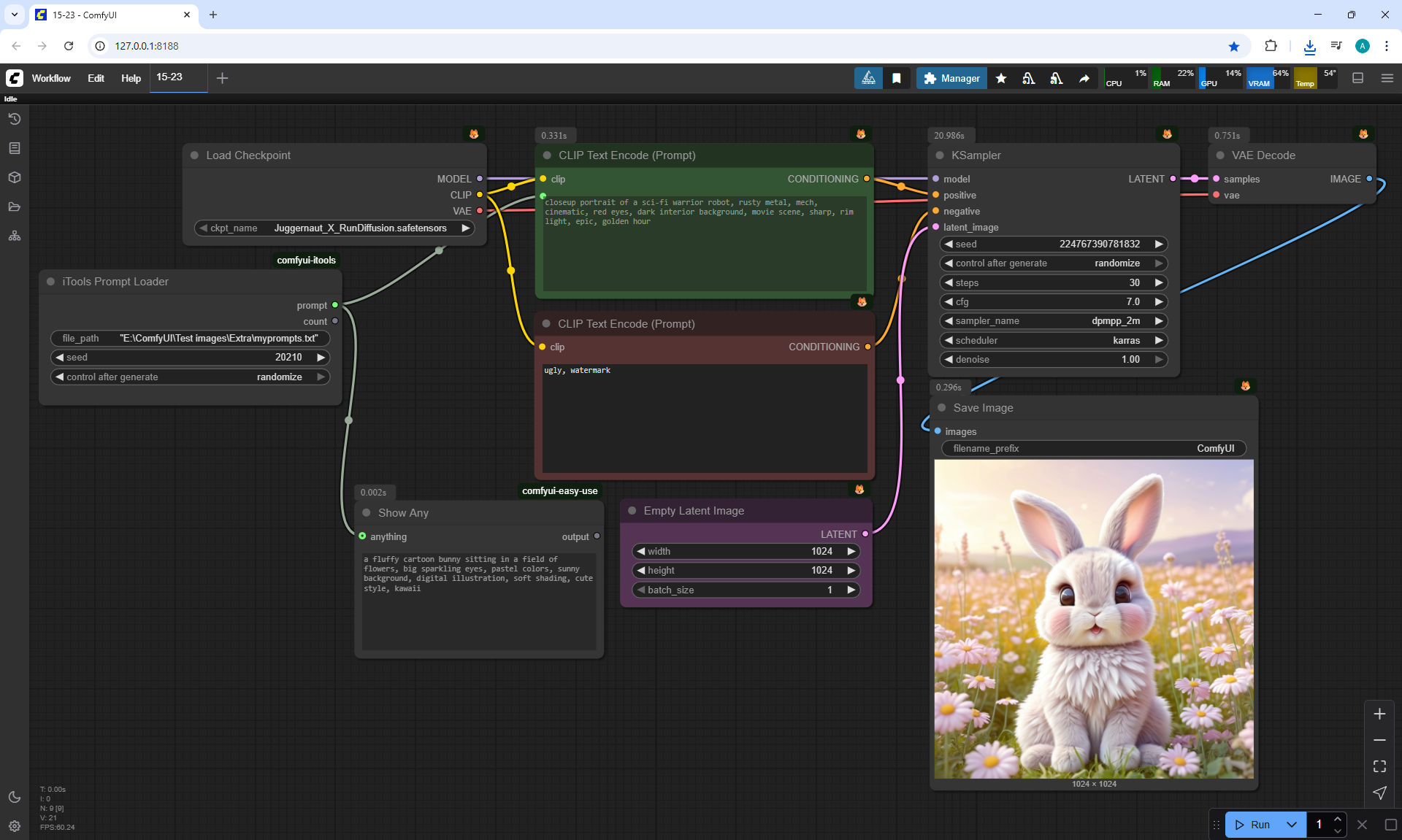The height and width of the screenshot is (840, 1402).
Task: Click the star favorites icon beside Manager
Action: [1001, 78]
